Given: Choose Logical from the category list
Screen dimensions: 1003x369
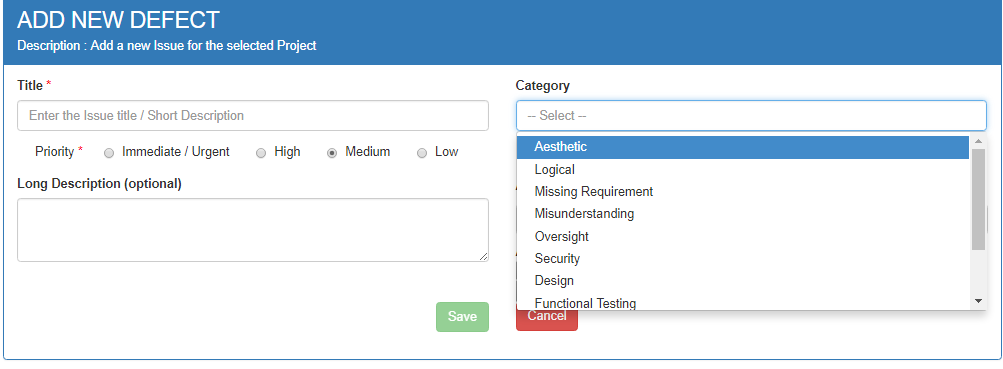Looking at the screenshot, I should click(x=743, y=169).
